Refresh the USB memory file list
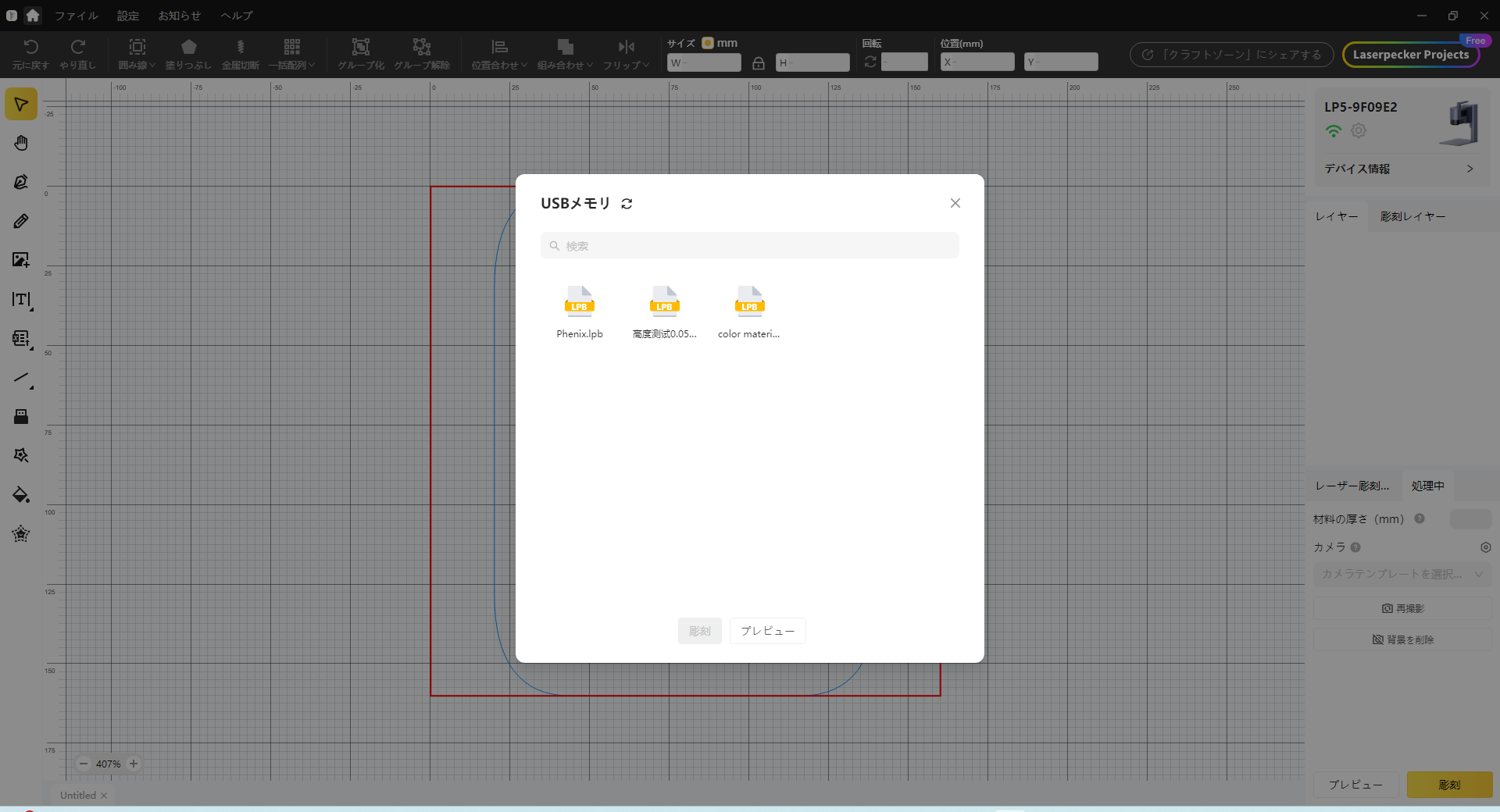 tap(627, 204)
